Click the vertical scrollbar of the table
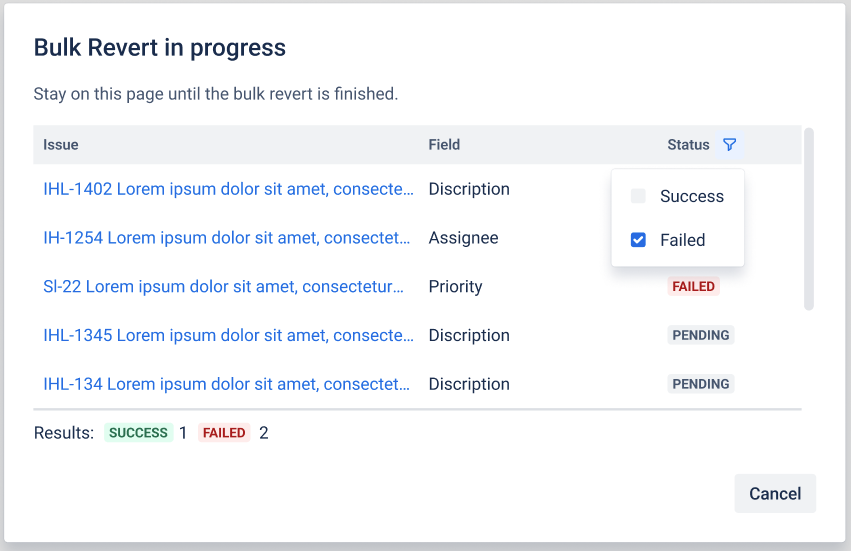 tap(808, 218)
